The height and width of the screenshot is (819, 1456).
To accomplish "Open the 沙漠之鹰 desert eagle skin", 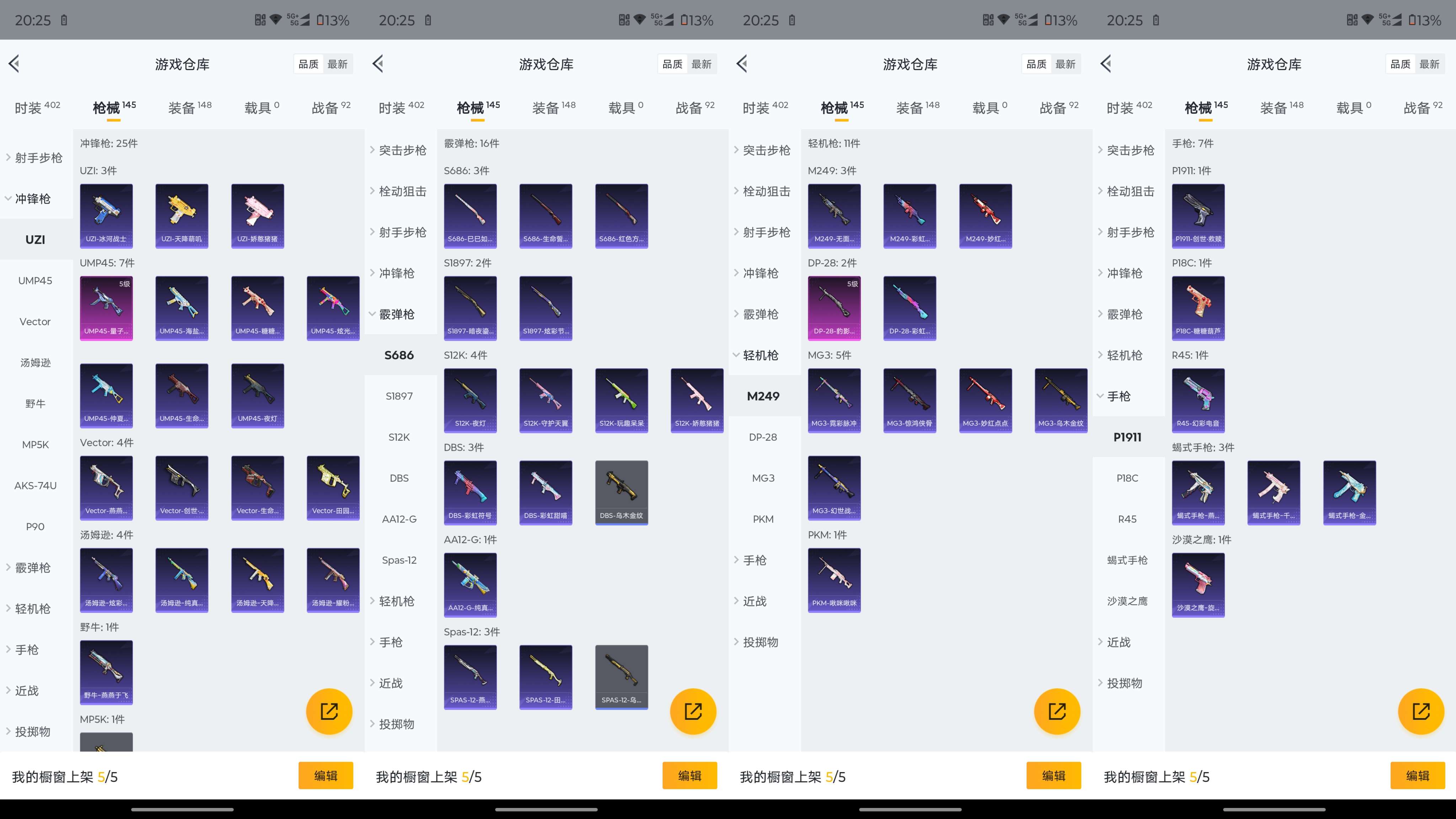I will point(1198,585).
